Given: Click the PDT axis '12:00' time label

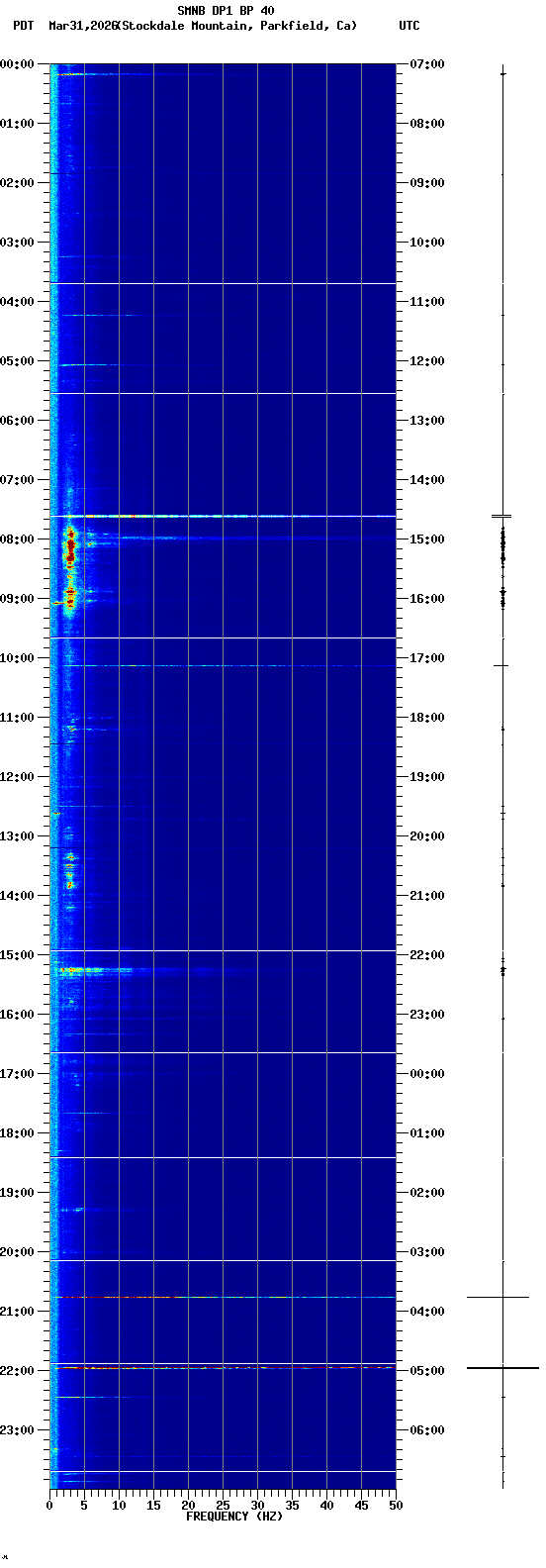Looking at the screenshot, I should tap(18, 777).
